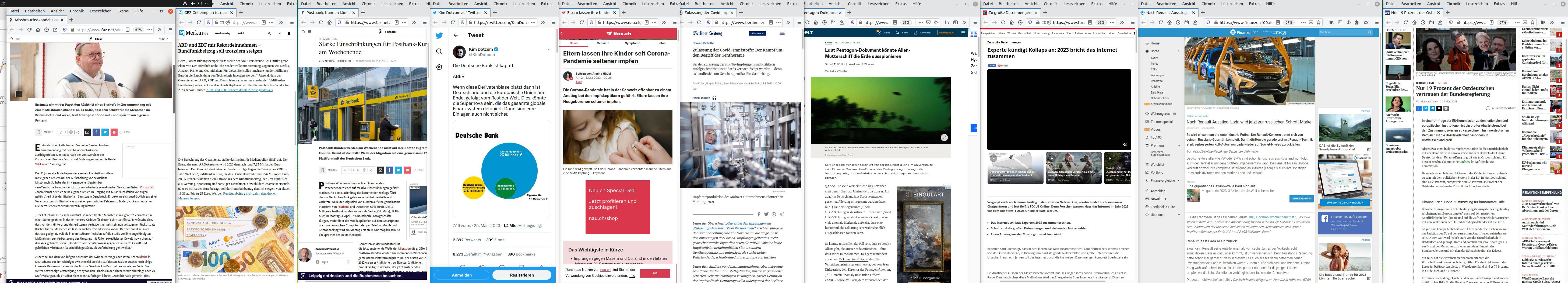Open more options on Kim Dotcom tweet
The height and width of the screenshot is (283, 1568).
[x=548, y=49]
